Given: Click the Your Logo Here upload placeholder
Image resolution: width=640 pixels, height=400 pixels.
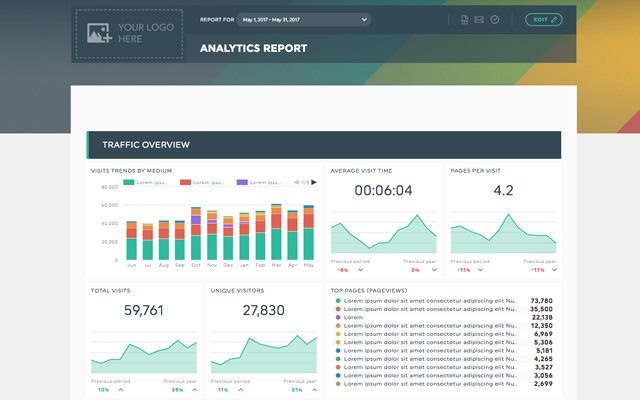Looking at the screenshot, I should (129, 34).
